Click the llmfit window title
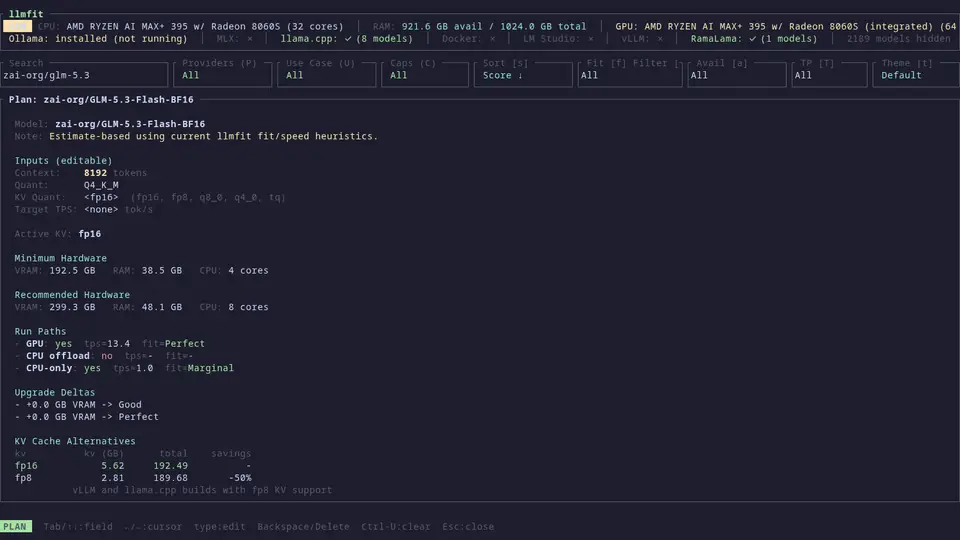The height and width of the screenshot is (540, 960). [26, 14]
